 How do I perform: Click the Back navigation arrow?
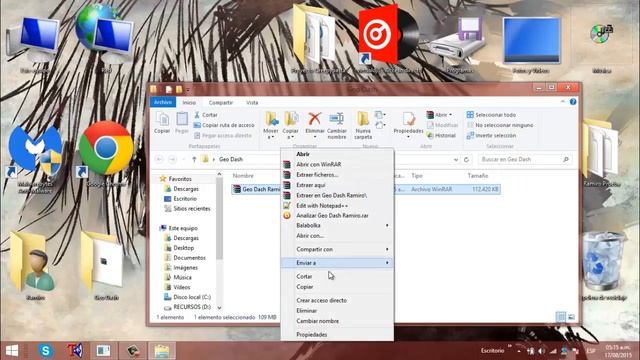coord(160,159)
